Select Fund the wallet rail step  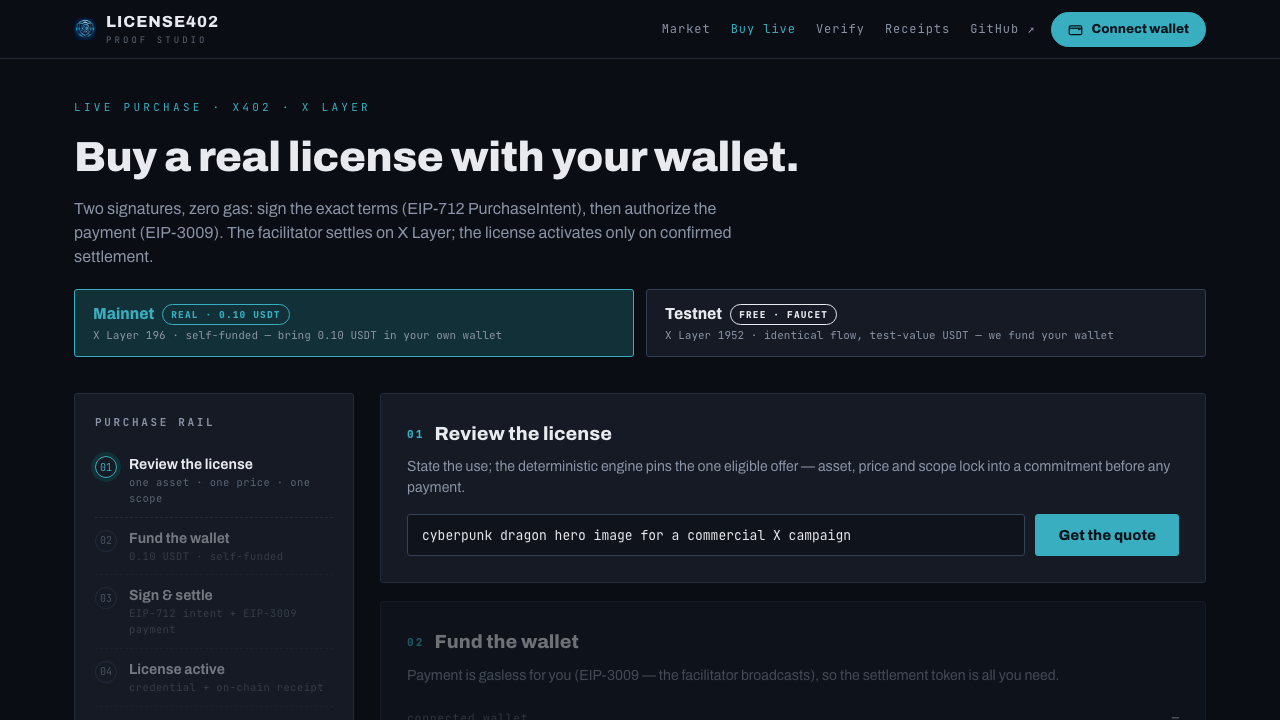point(215,546)
